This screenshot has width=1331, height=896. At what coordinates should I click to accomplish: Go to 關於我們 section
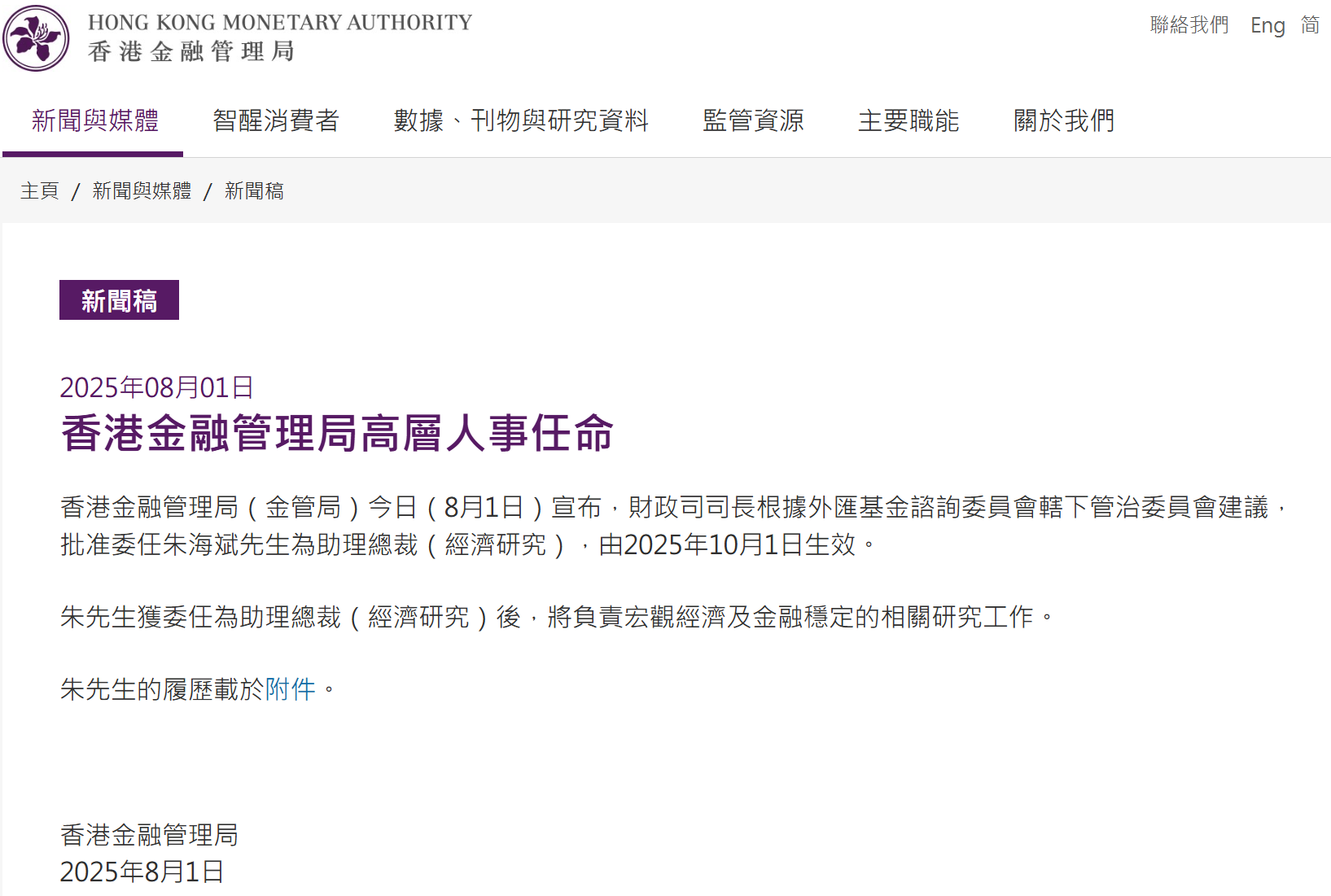click(x=1063, y=120)
